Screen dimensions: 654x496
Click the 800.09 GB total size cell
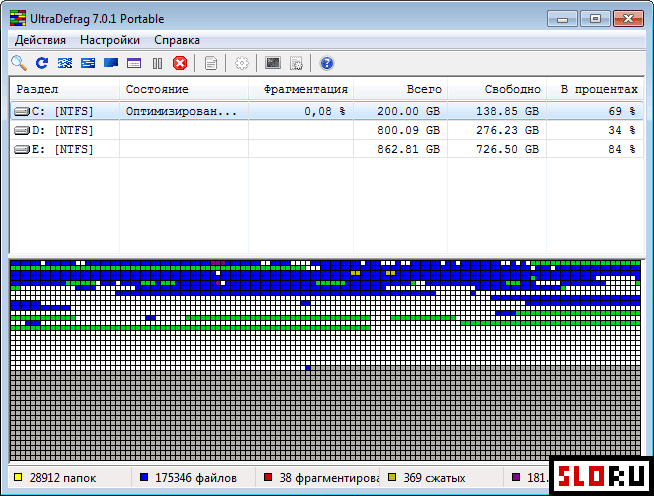(x=408, y=130)
